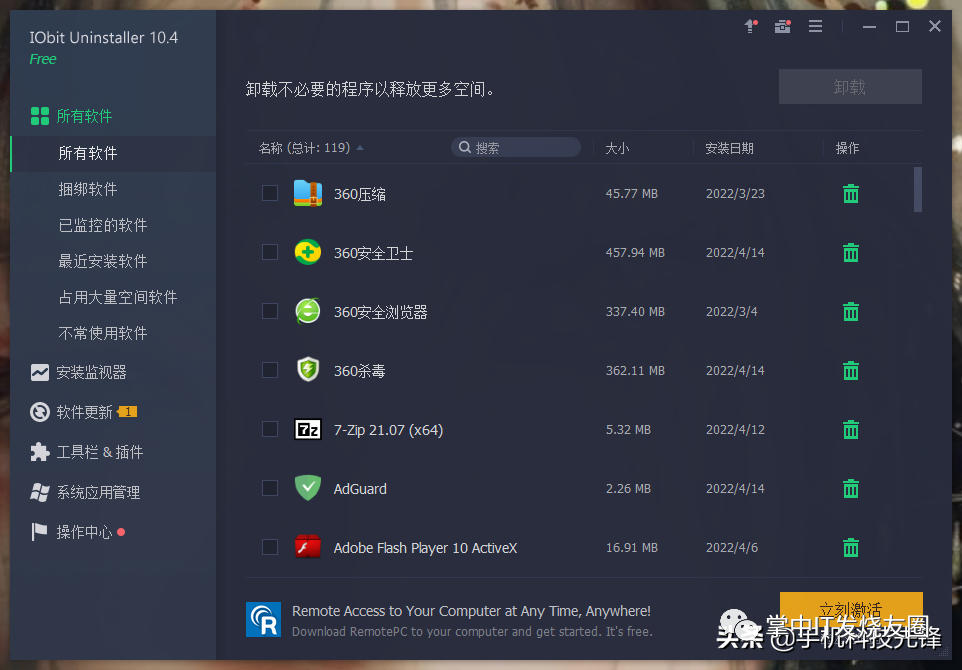Screen dimensions: 962x670
Task: Uninstall AdGuard with its trash icon
Action: [850, 488]
